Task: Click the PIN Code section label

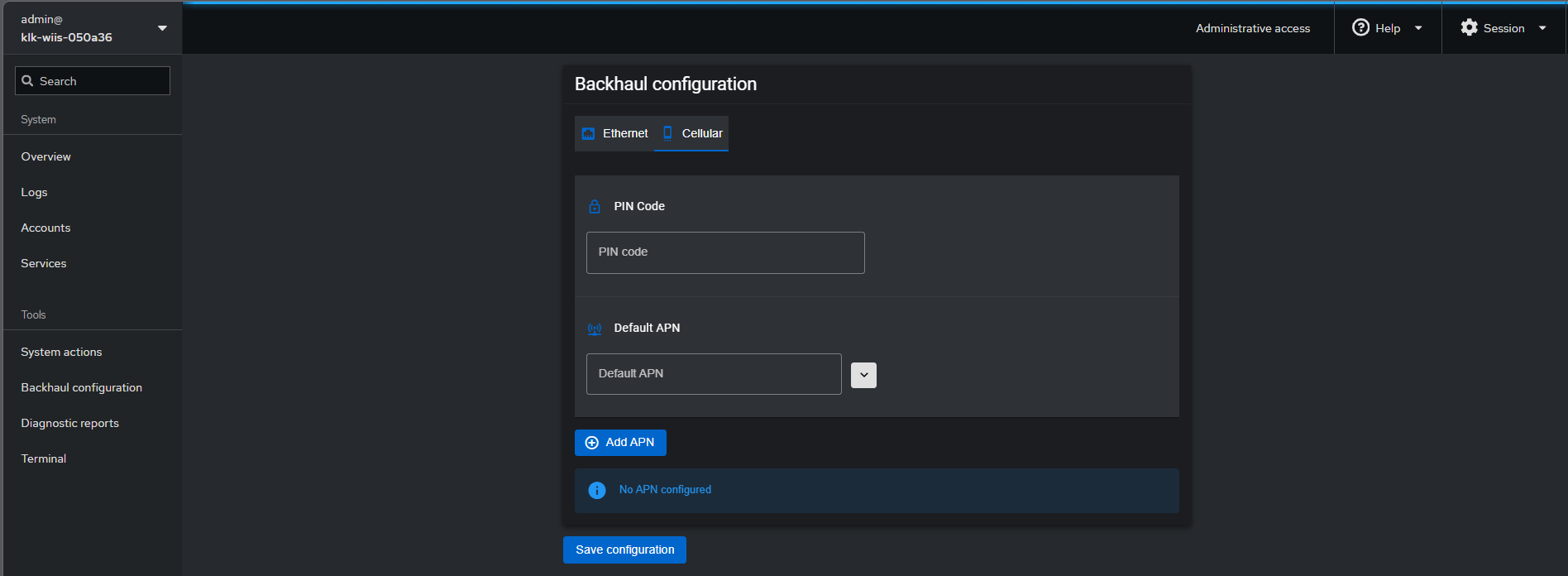Action: [x=639, y=206]
